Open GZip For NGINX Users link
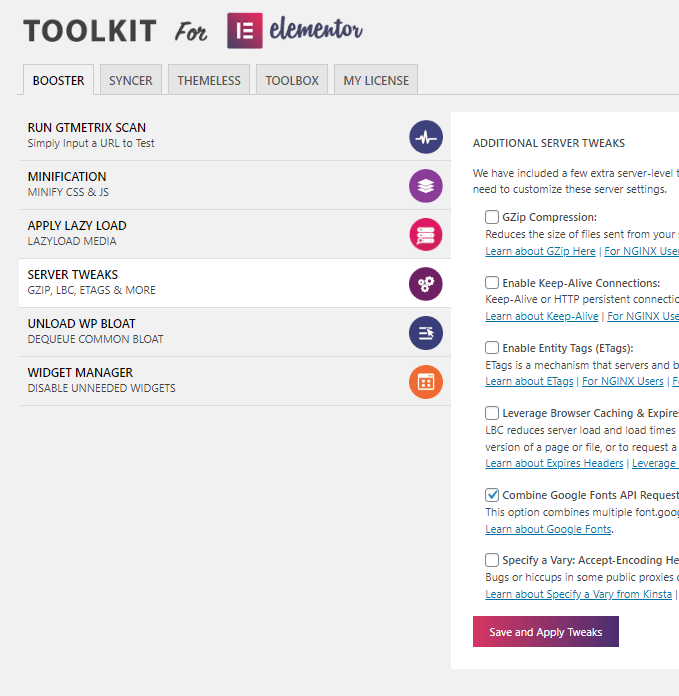Viewport: 679px width, 696px height. coord(641,251)
